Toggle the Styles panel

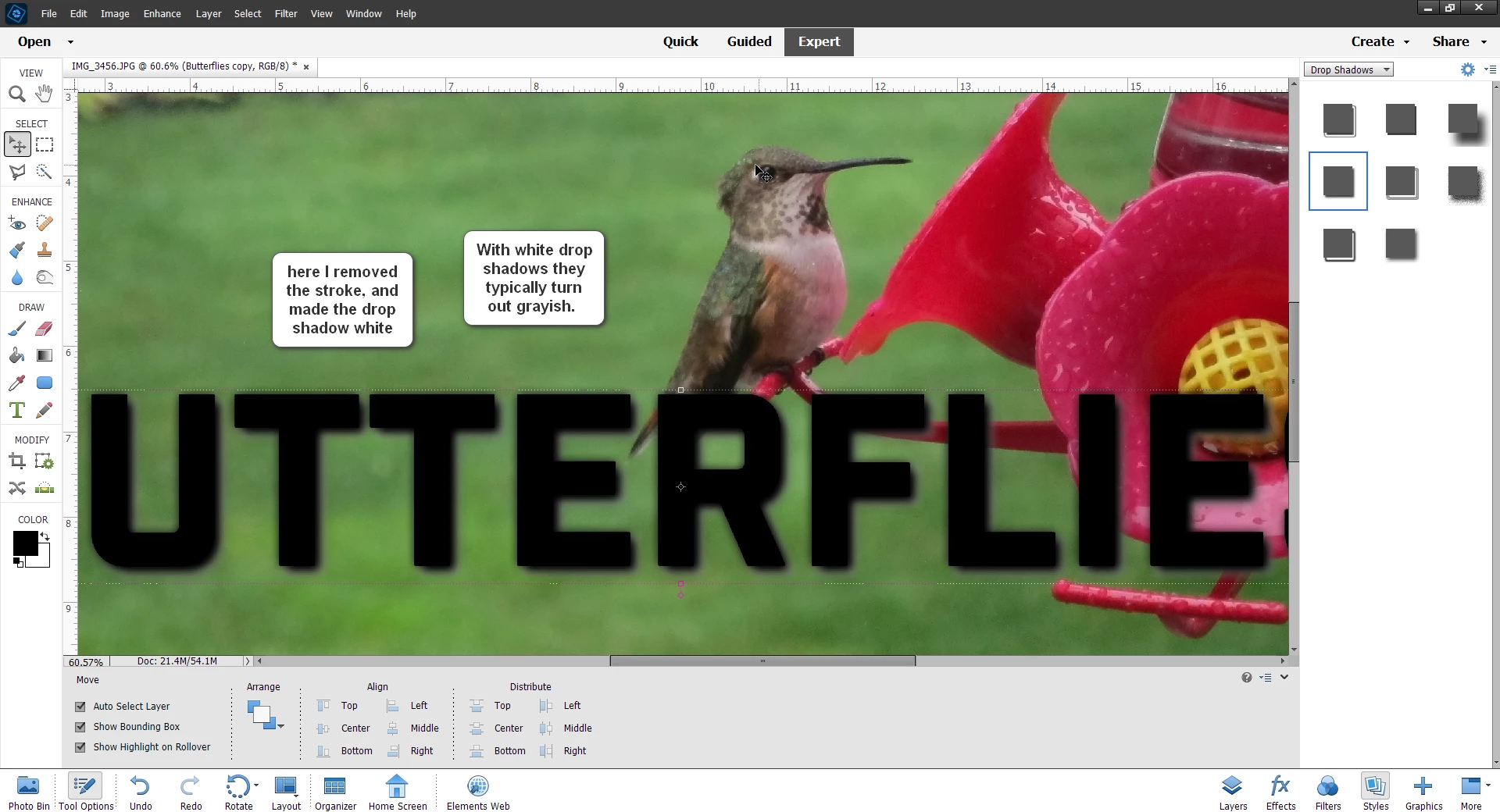pos(1376,792)
